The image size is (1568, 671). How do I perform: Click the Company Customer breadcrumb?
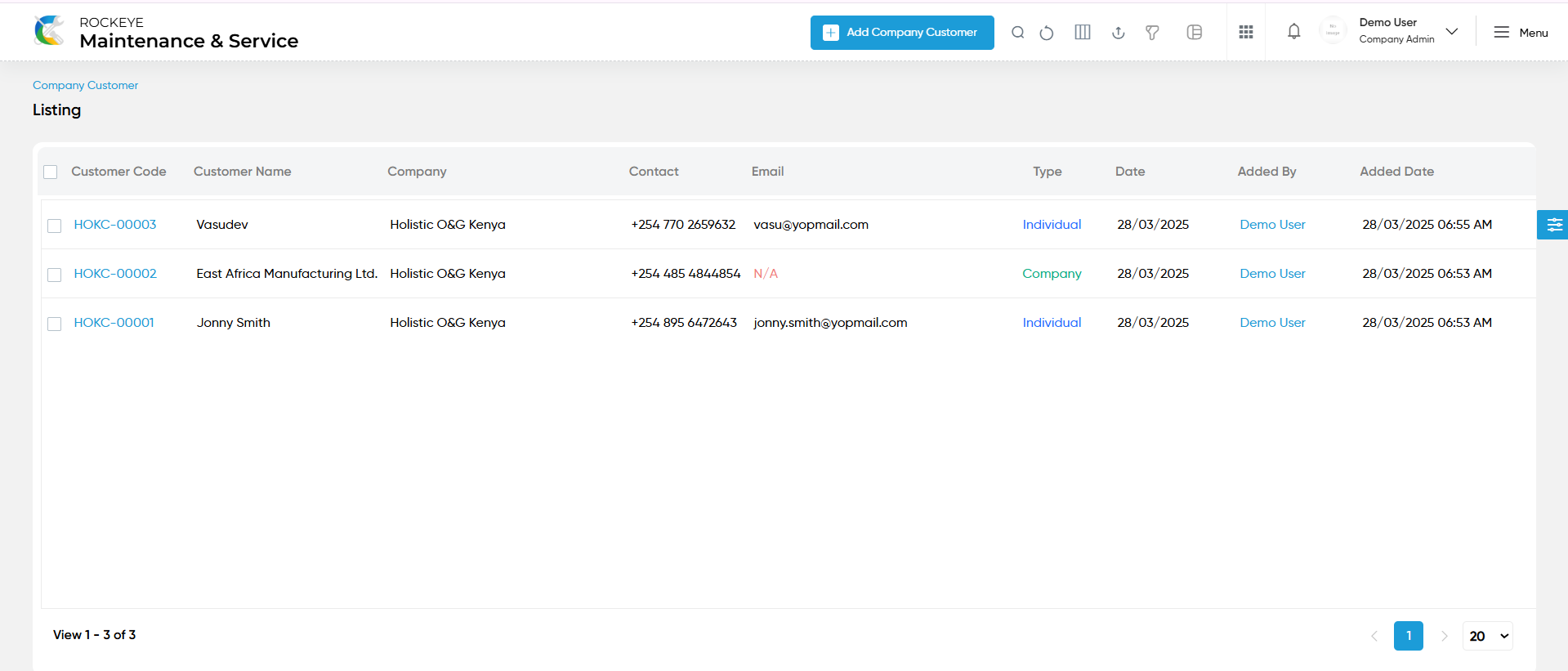pos(85,85)
